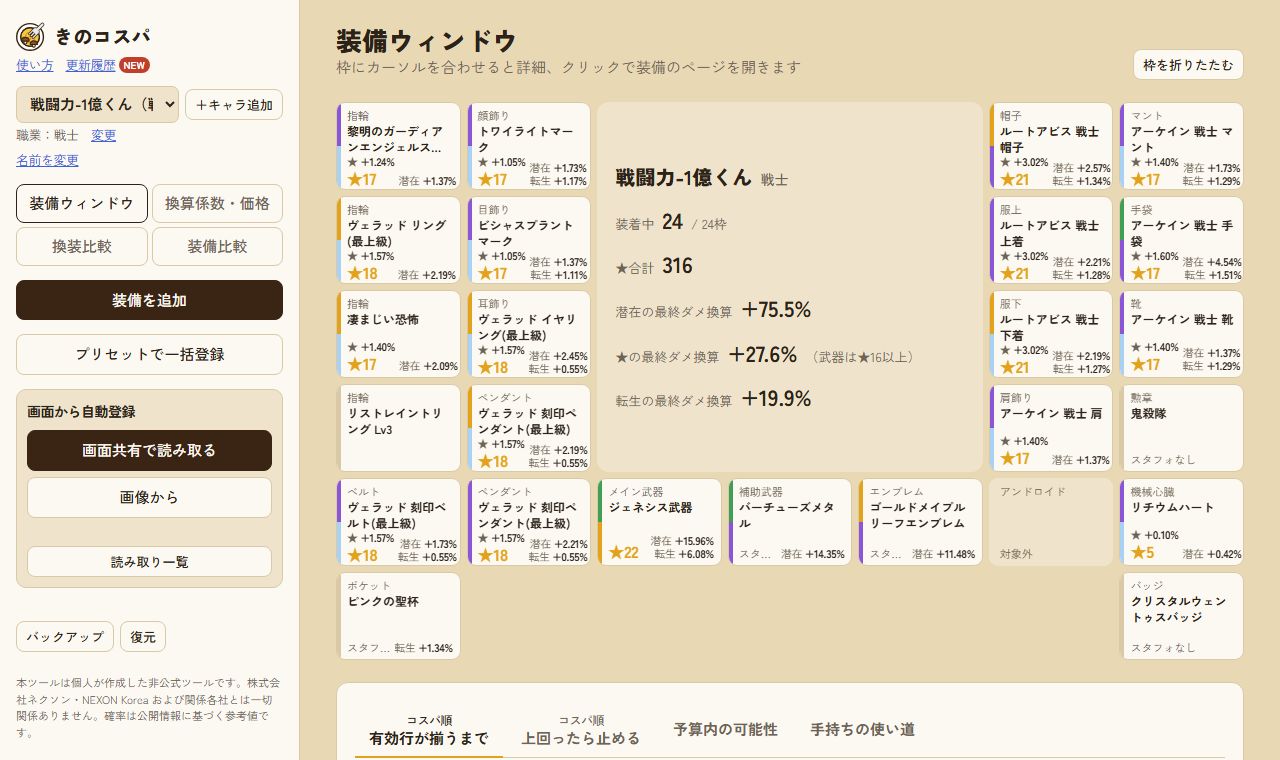Open the 凄まじい恐怖 ring card
The height and width of the screenshot is (760, 1280).
click(x=399, y=334)
